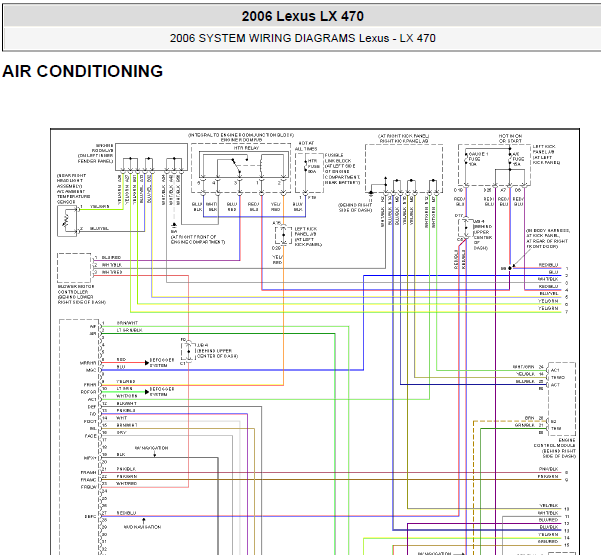Click the "GRN/WHT" wire label at pin 1
Image resolution: width=601 pixels, height=555 pixels.
pyautogui.click(x=127, y=323)
